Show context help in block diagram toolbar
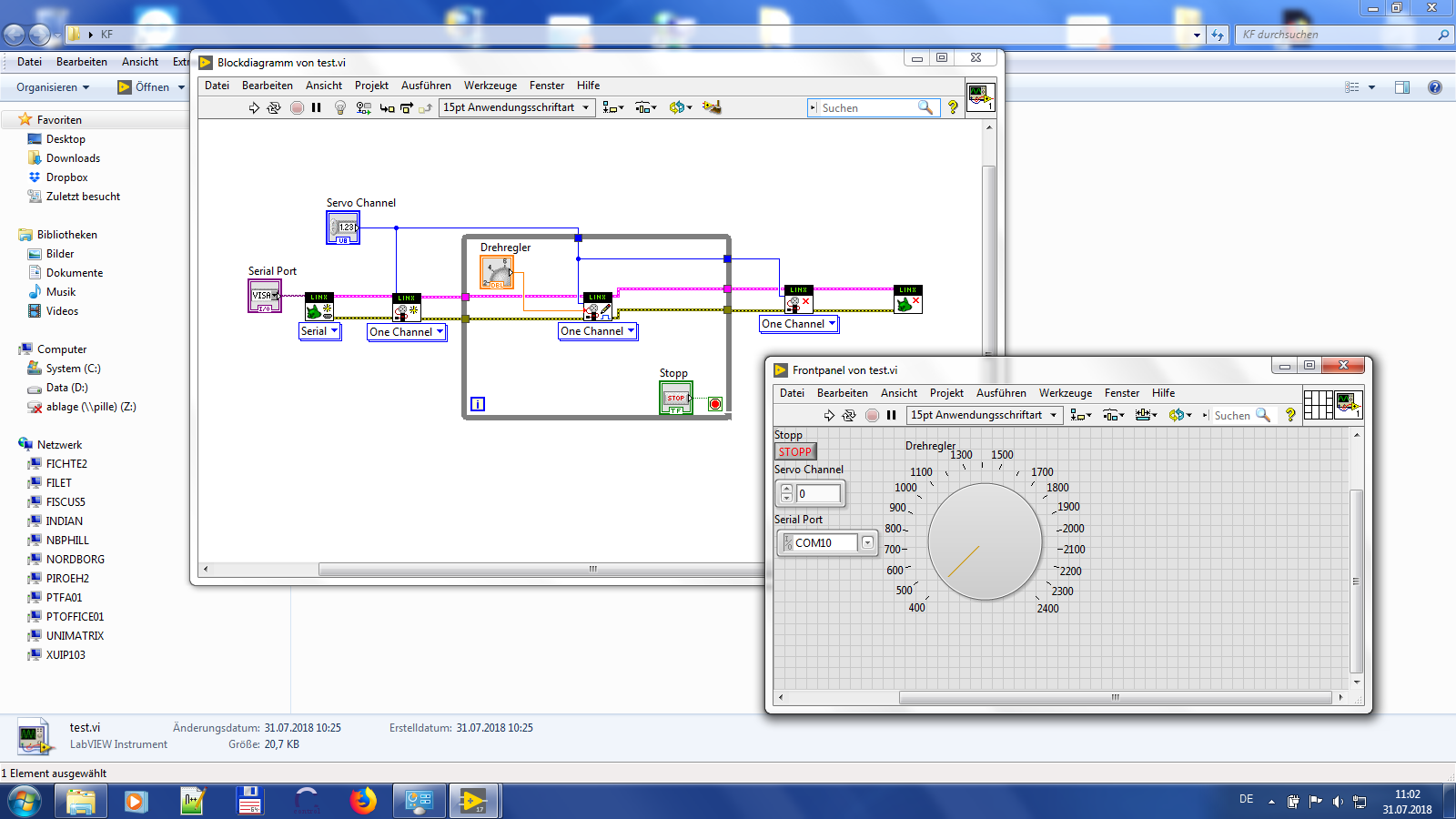Image resolution: width=1456 pixels, height=819 pixels. tap(953, 107)
